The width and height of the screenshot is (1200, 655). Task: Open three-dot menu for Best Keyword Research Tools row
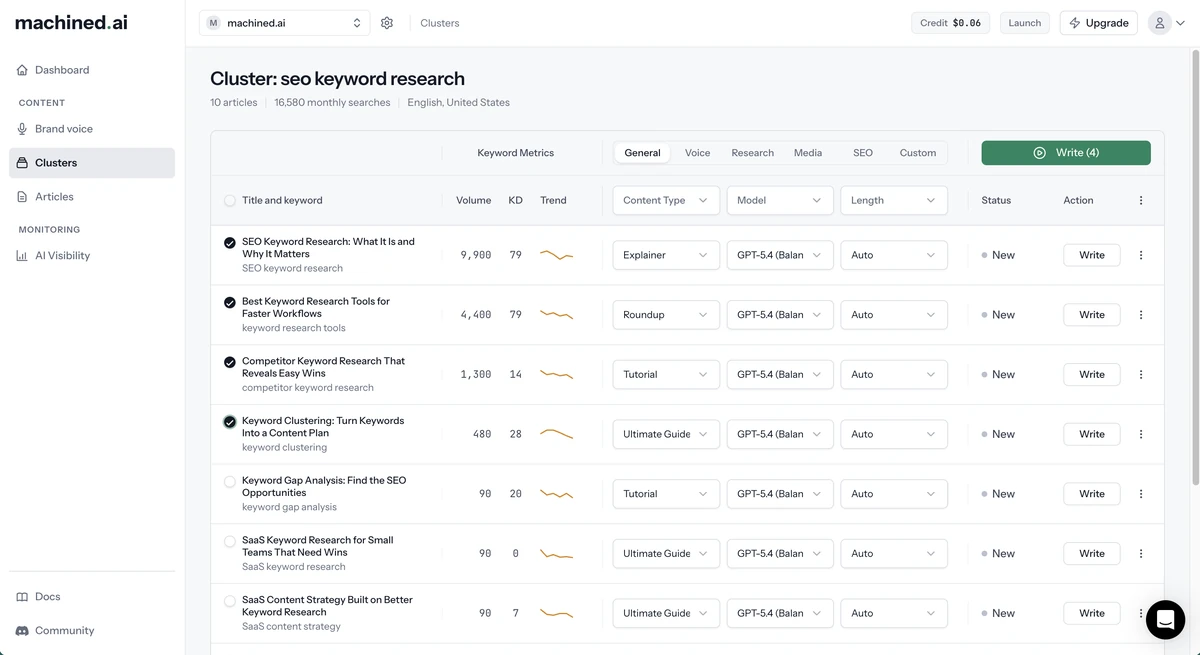(x=1141, y=315)
